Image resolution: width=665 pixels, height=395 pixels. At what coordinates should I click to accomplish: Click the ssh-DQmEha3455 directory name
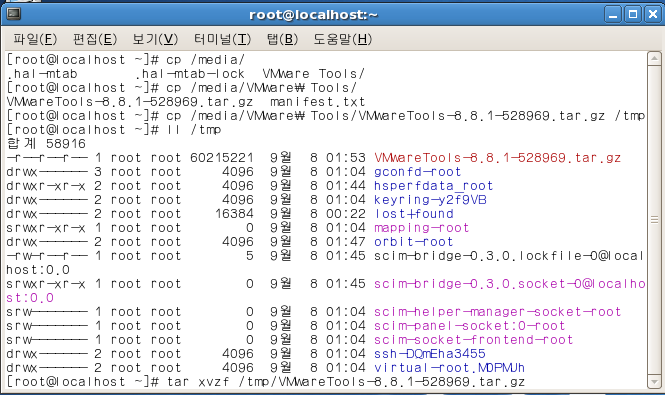(x=429, y=354)
